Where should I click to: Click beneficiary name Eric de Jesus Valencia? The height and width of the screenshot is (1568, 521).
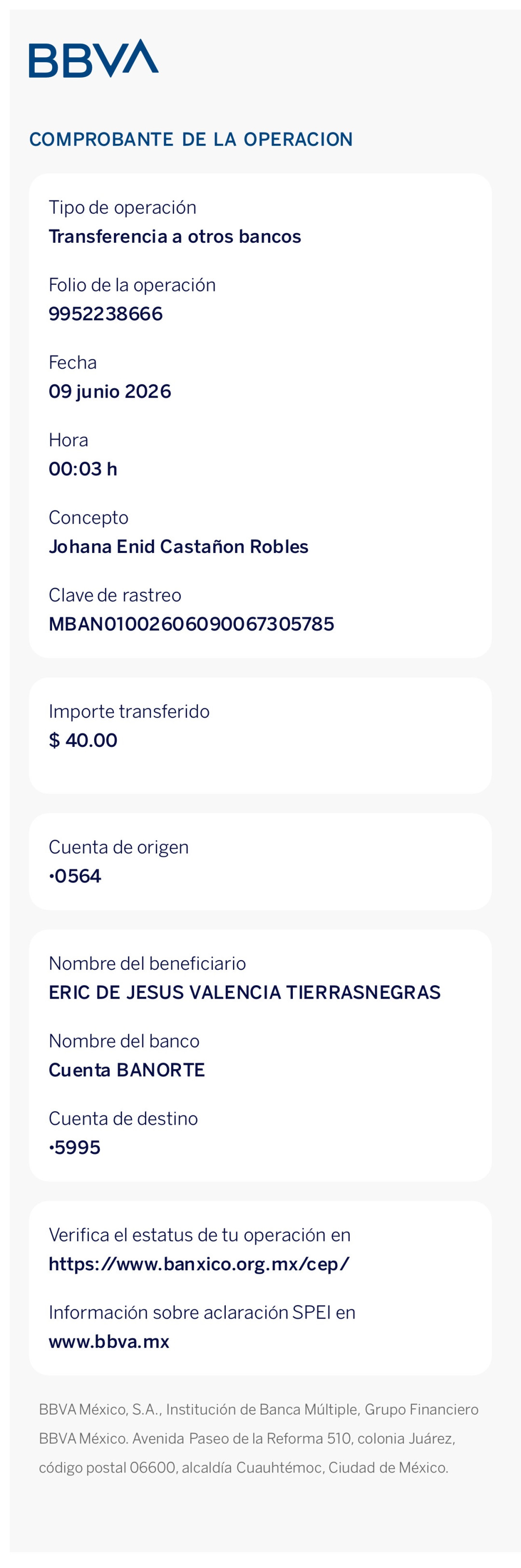(245, 992)
